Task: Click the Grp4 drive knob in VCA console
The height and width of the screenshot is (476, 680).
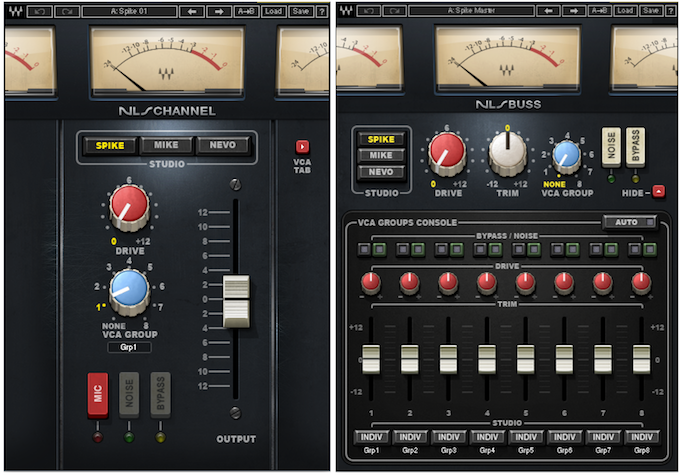Action: [487, 283]
